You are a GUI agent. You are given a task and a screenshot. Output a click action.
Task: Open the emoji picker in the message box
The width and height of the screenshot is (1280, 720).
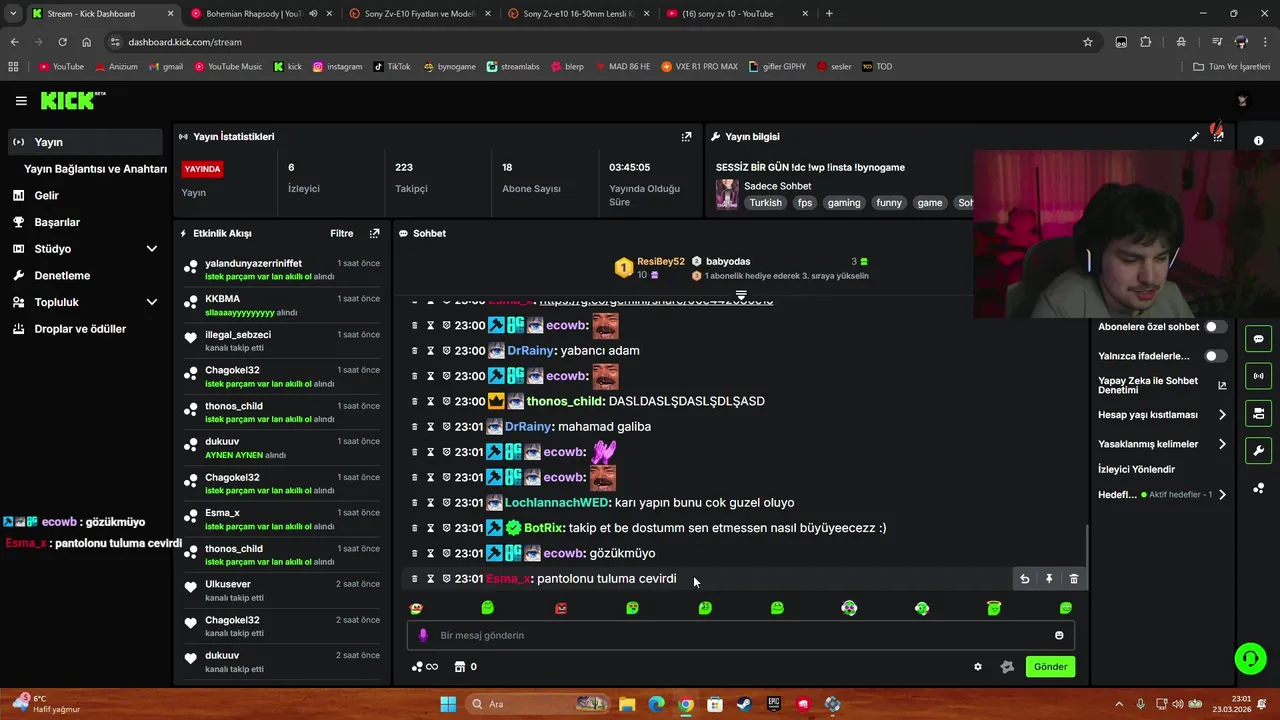(x=1059, y=635)
